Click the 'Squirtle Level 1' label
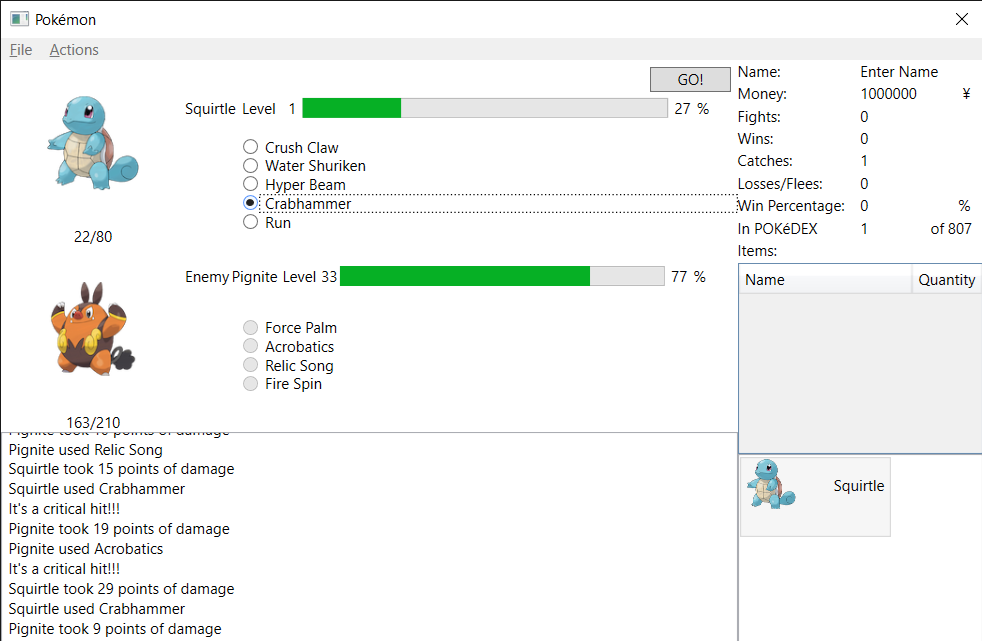The width and height of the screenshot is (982, 641). click(240, 109)
